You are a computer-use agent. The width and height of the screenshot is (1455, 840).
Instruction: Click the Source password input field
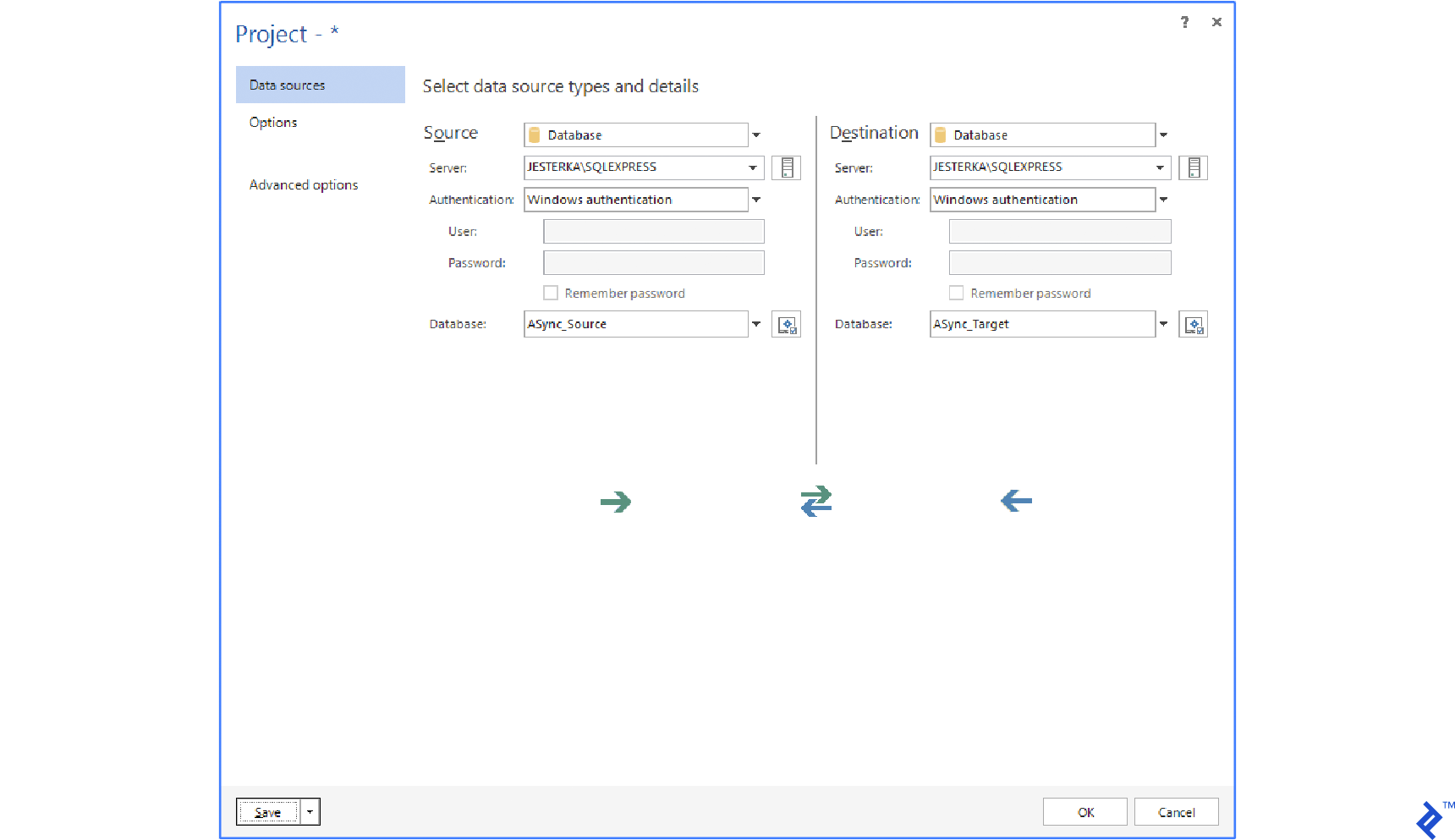coord(653,262)
